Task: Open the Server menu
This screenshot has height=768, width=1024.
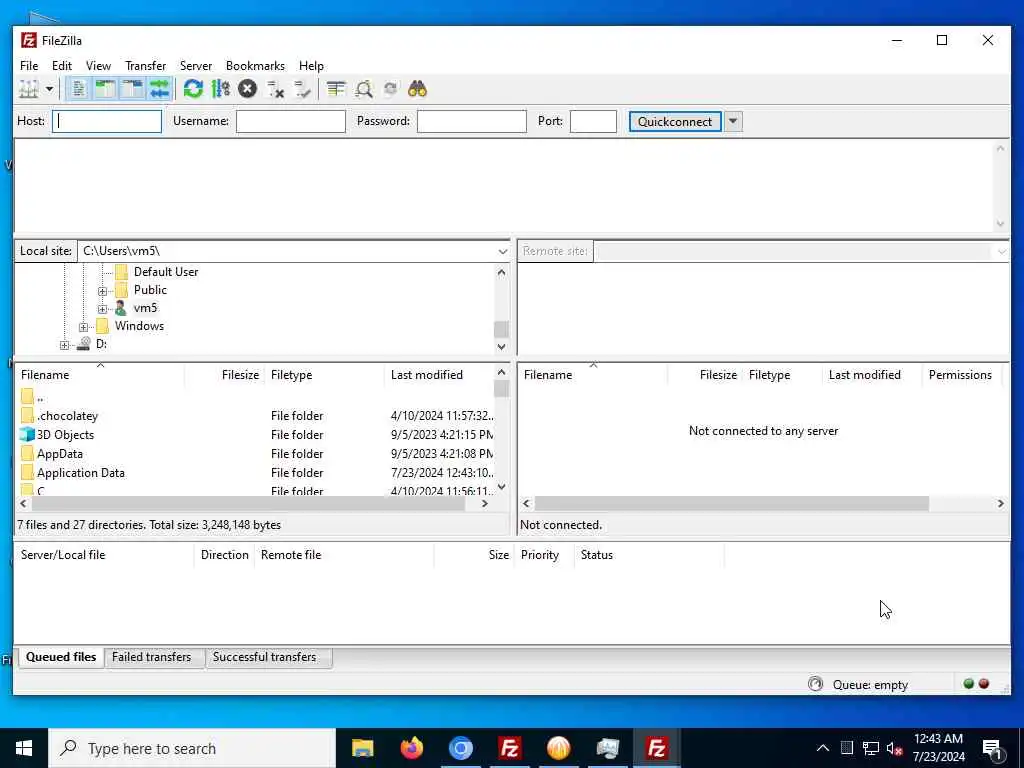Action: point(196,66)
